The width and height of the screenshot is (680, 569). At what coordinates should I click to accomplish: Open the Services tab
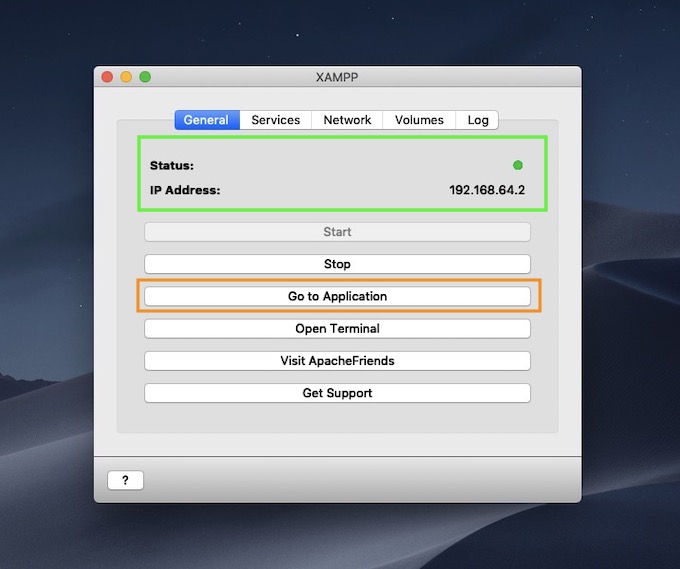click(x=275, y=120)
